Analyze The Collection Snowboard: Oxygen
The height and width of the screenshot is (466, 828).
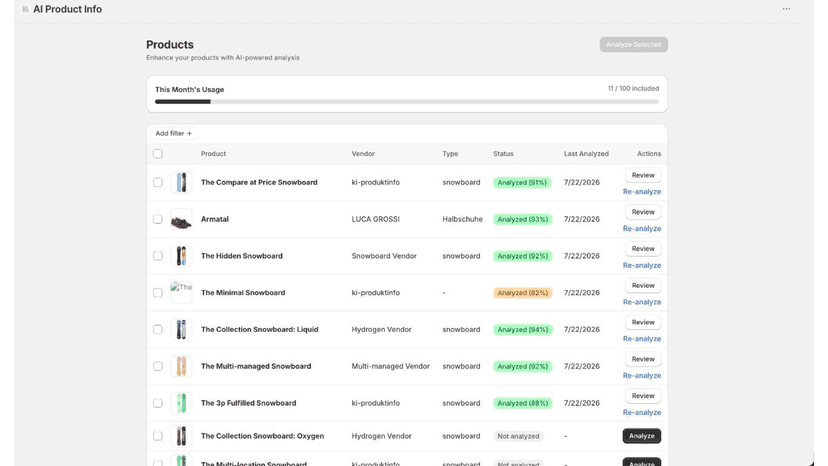coord(642,436)
